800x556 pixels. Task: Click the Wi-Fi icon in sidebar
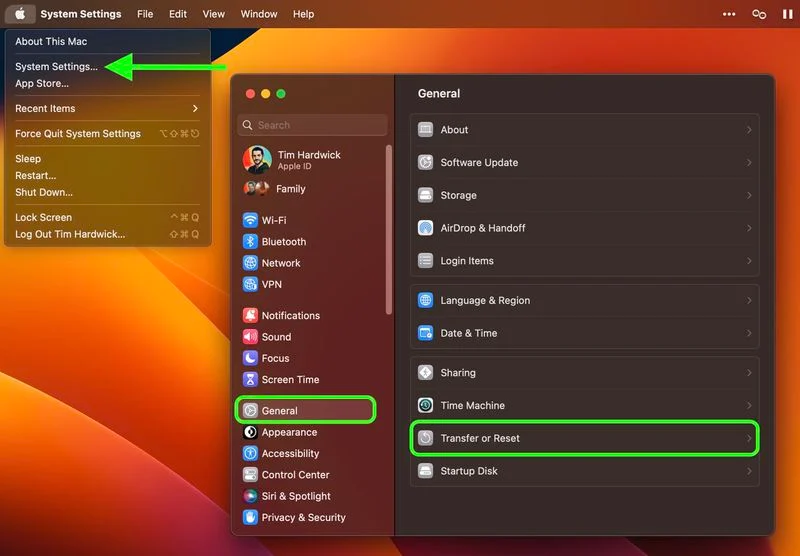pos(250,220)
